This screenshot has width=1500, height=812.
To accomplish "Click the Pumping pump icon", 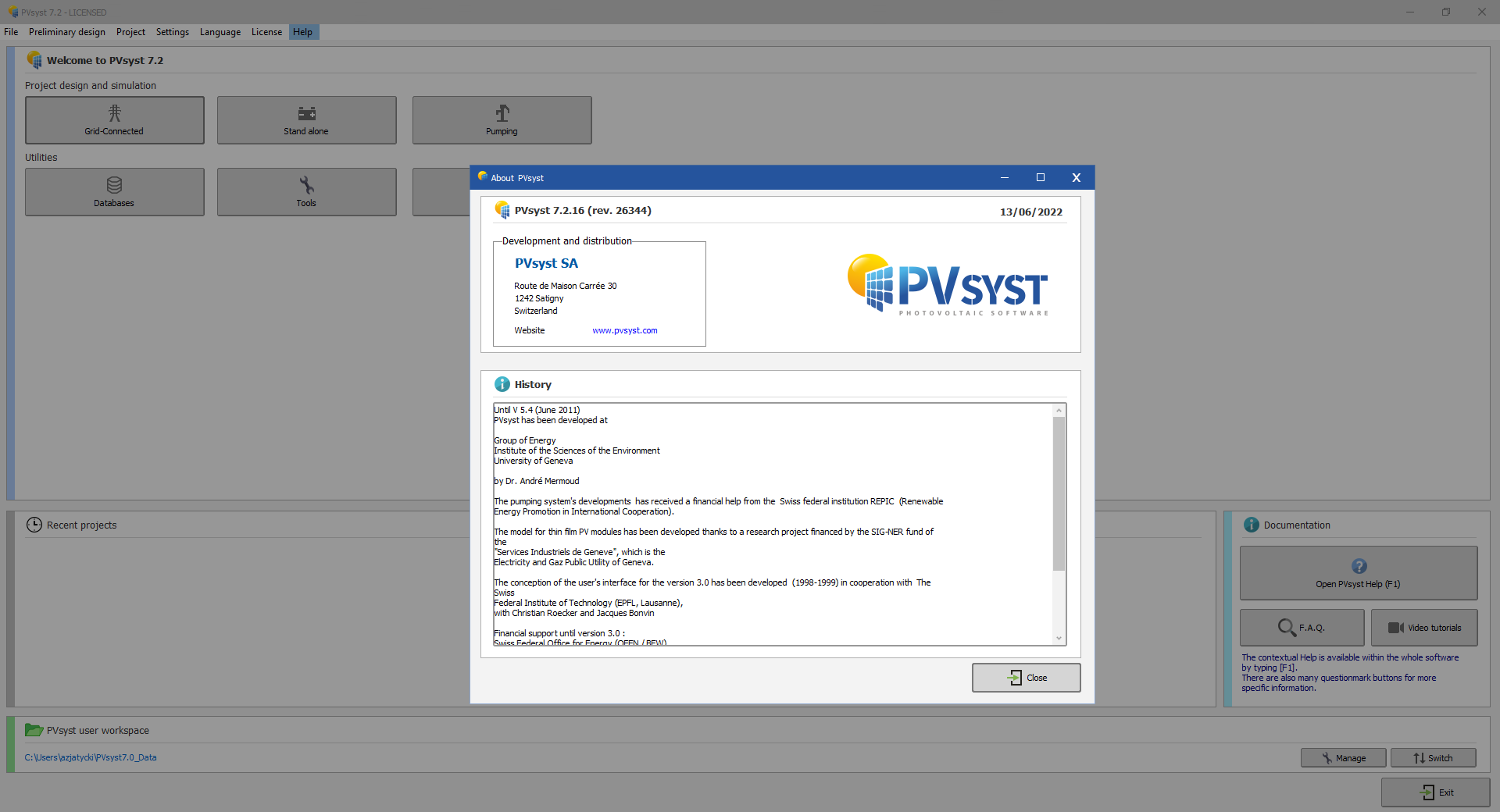I will 502,113.
